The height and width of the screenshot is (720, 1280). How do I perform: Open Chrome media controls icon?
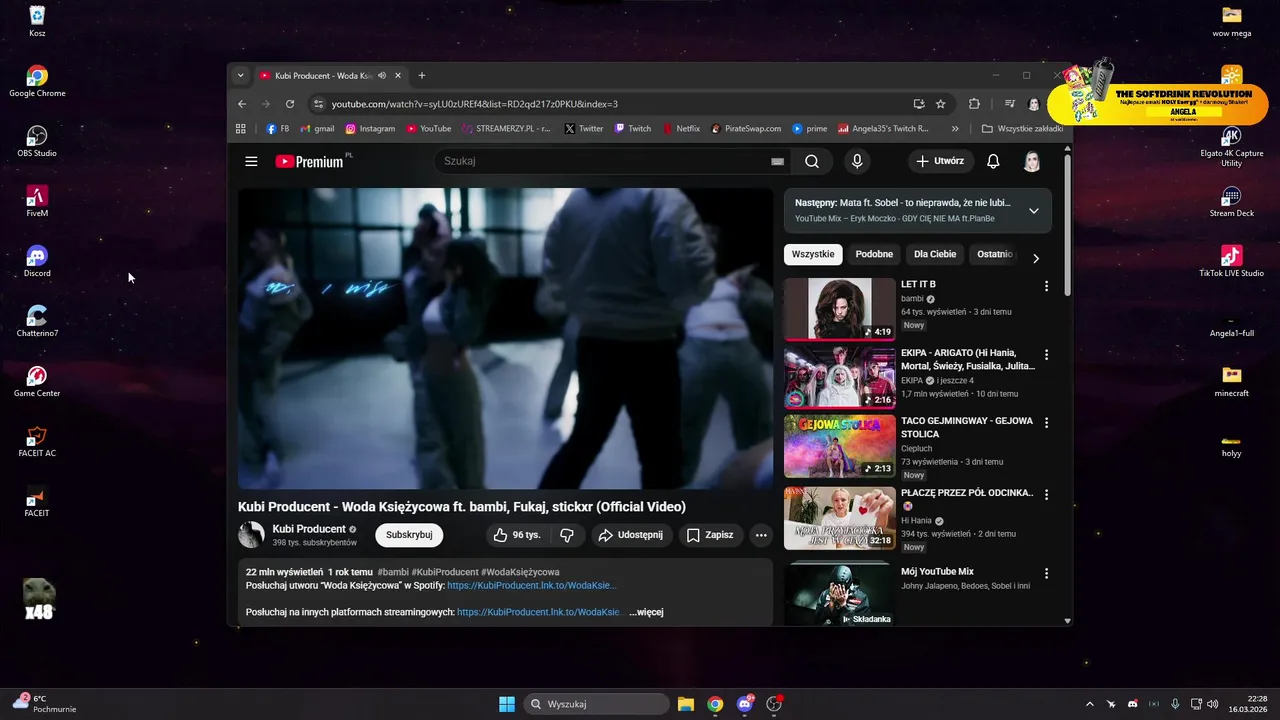tap(1010, 104)
